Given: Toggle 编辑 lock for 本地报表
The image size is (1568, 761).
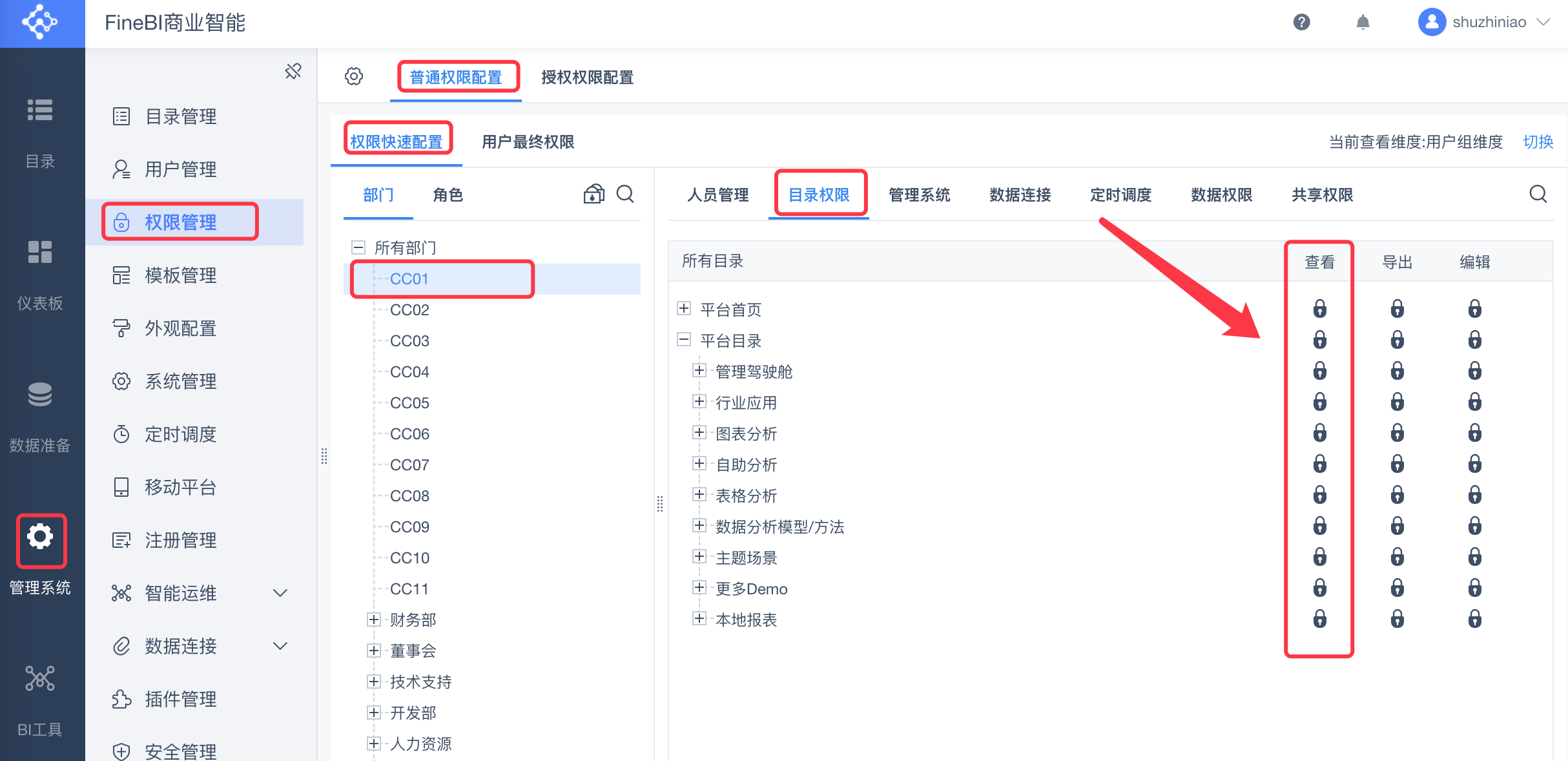Looking at the screenshot, I should point(1475,619).
